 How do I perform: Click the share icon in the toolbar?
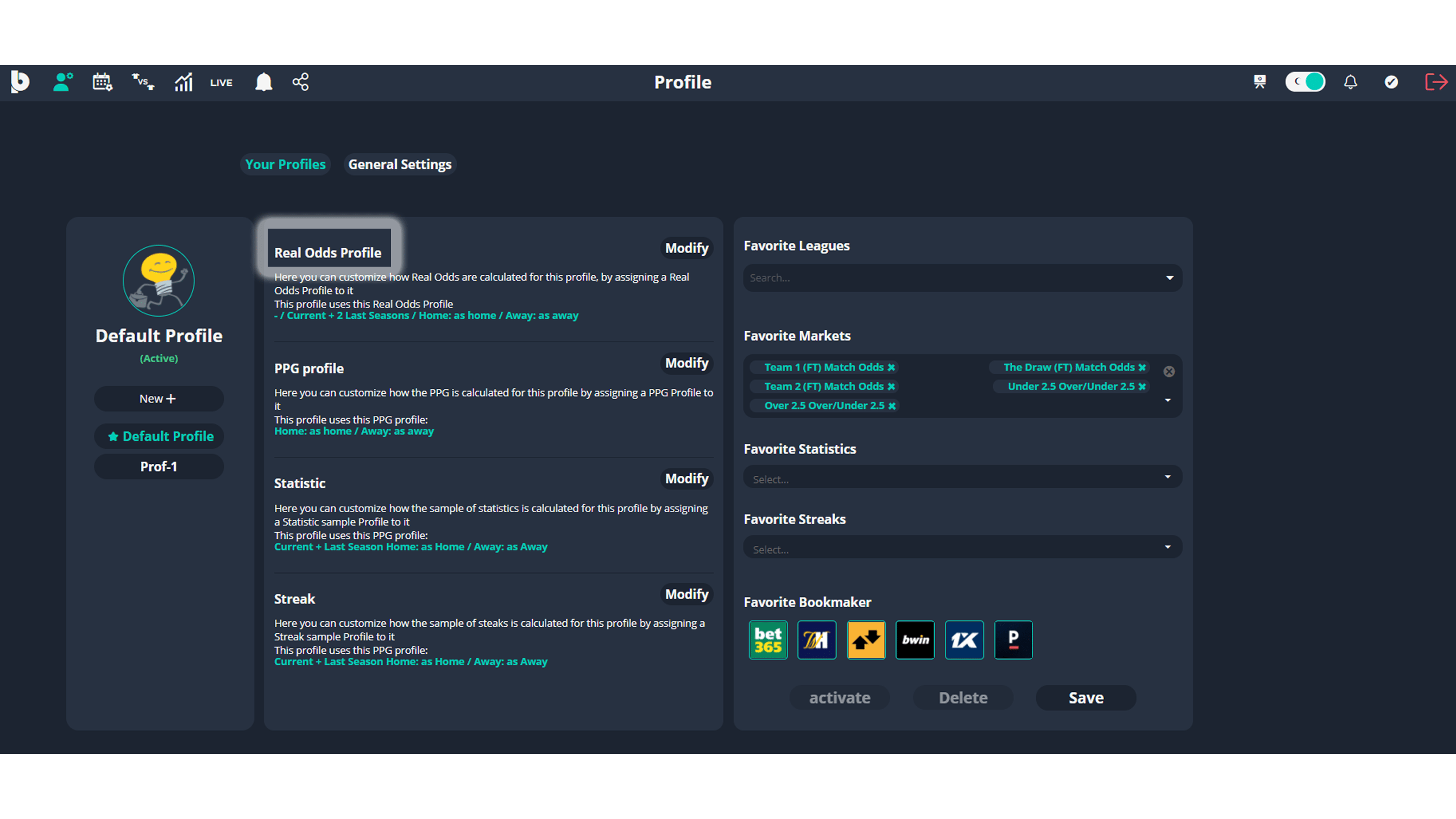[301, 82]
